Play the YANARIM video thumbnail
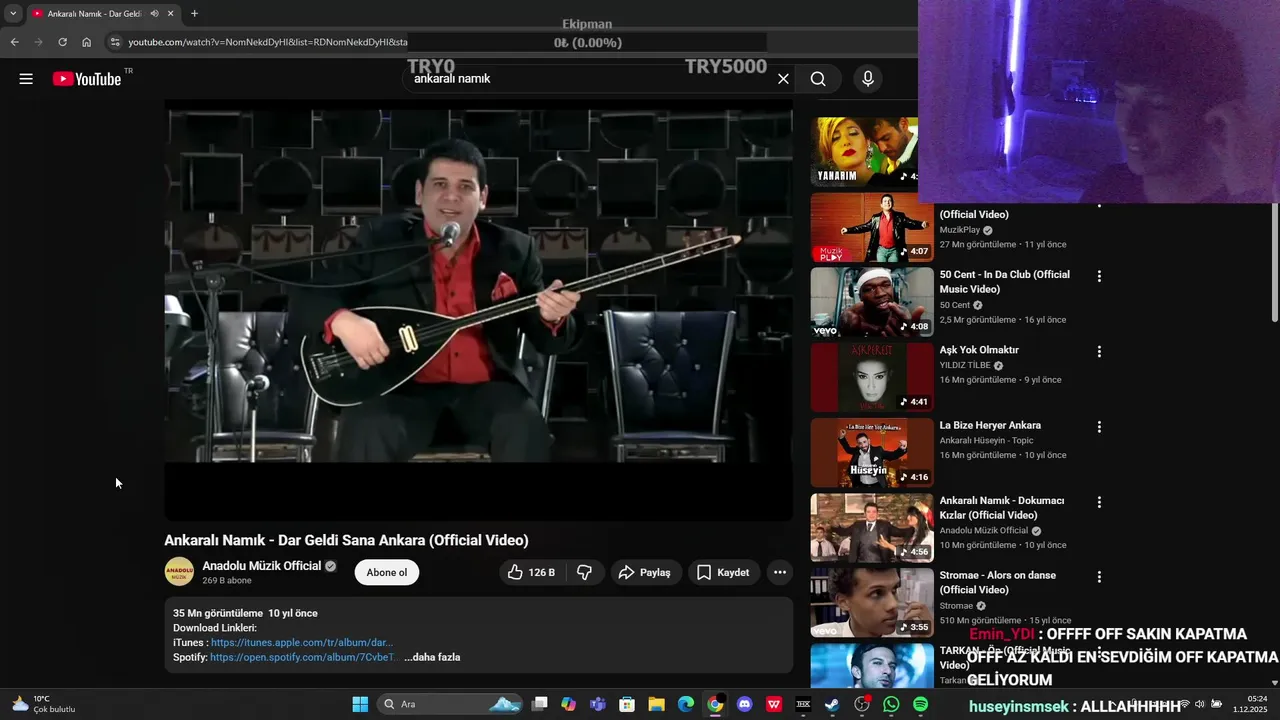Screen dimensions: 1280x720 click(x=864, y=152)
